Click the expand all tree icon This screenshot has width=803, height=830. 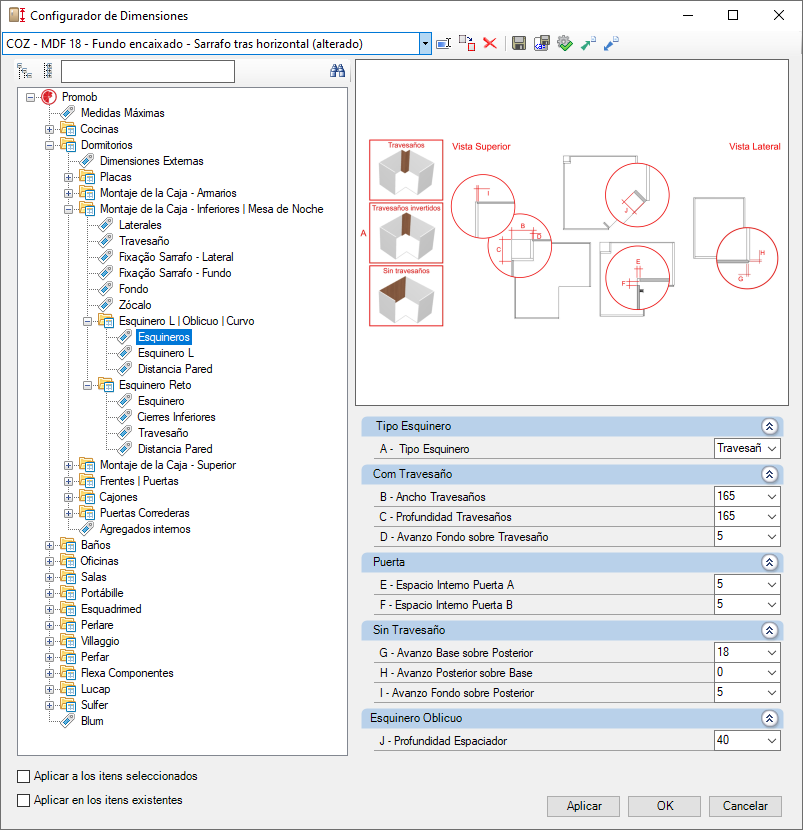coord(24,71)
